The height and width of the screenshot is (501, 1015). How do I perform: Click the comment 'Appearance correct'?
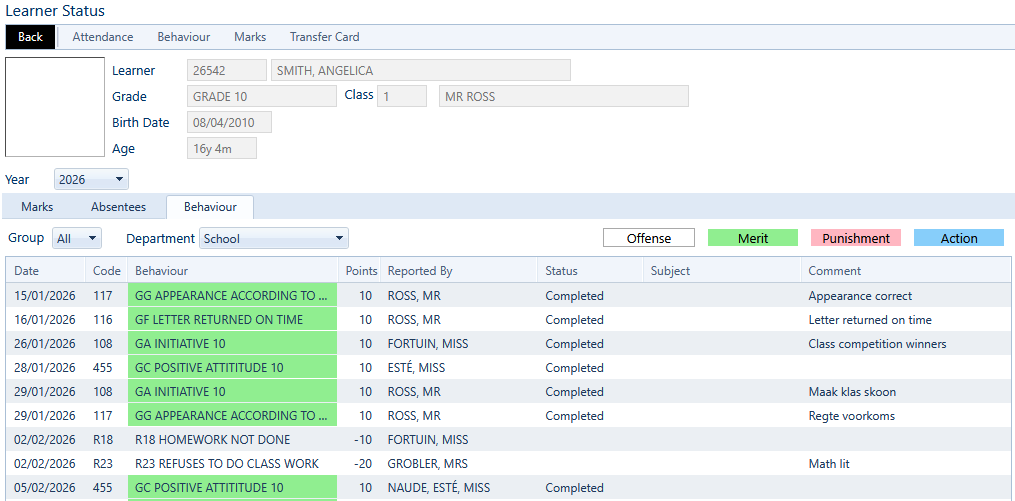(860, 296)
